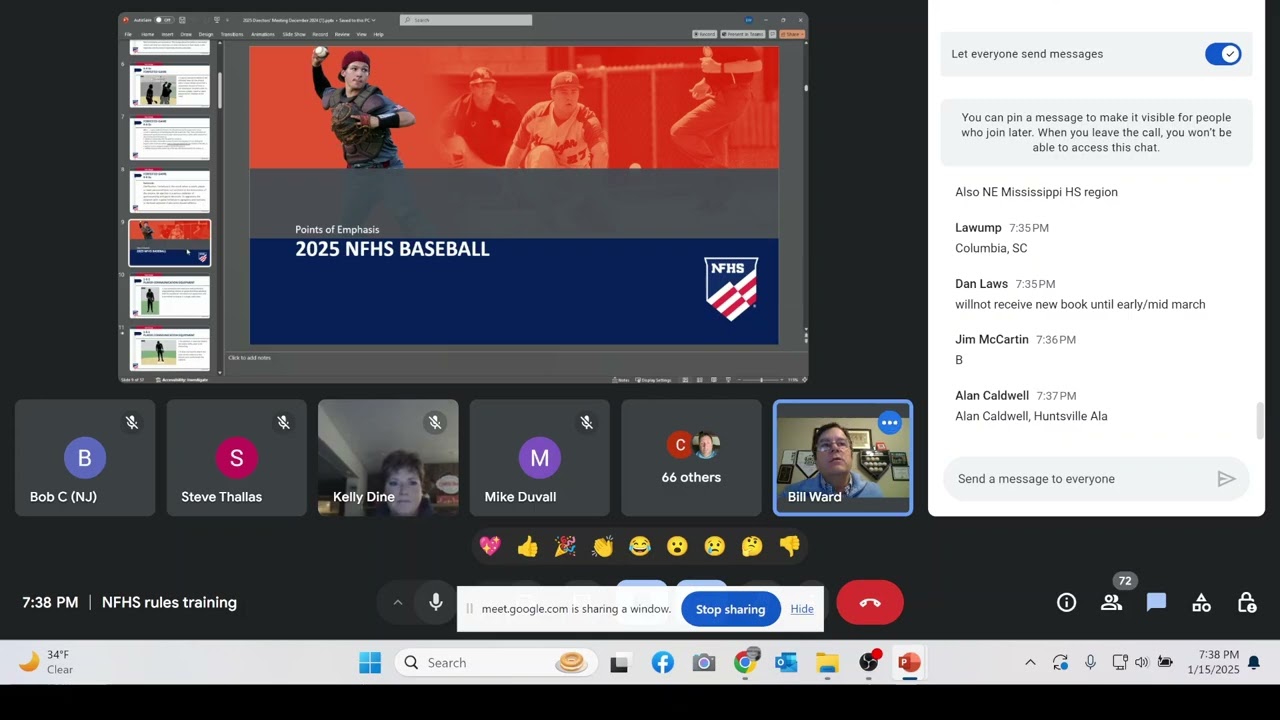Screen dimensions: 1280x720
Task: Open the activities shapes icon
Action: click(x=1201, y=602)
